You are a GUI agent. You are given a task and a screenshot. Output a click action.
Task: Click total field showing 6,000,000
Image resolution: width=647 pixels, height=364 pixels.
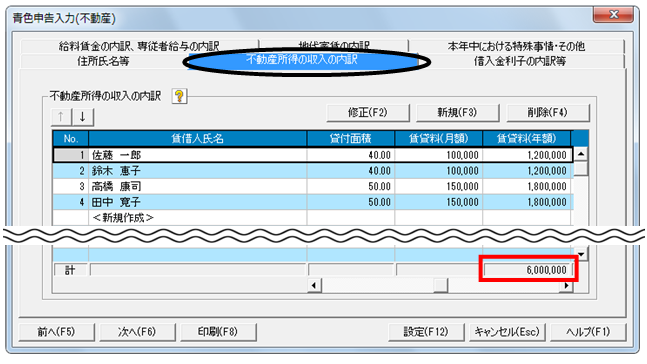point(528,270)
